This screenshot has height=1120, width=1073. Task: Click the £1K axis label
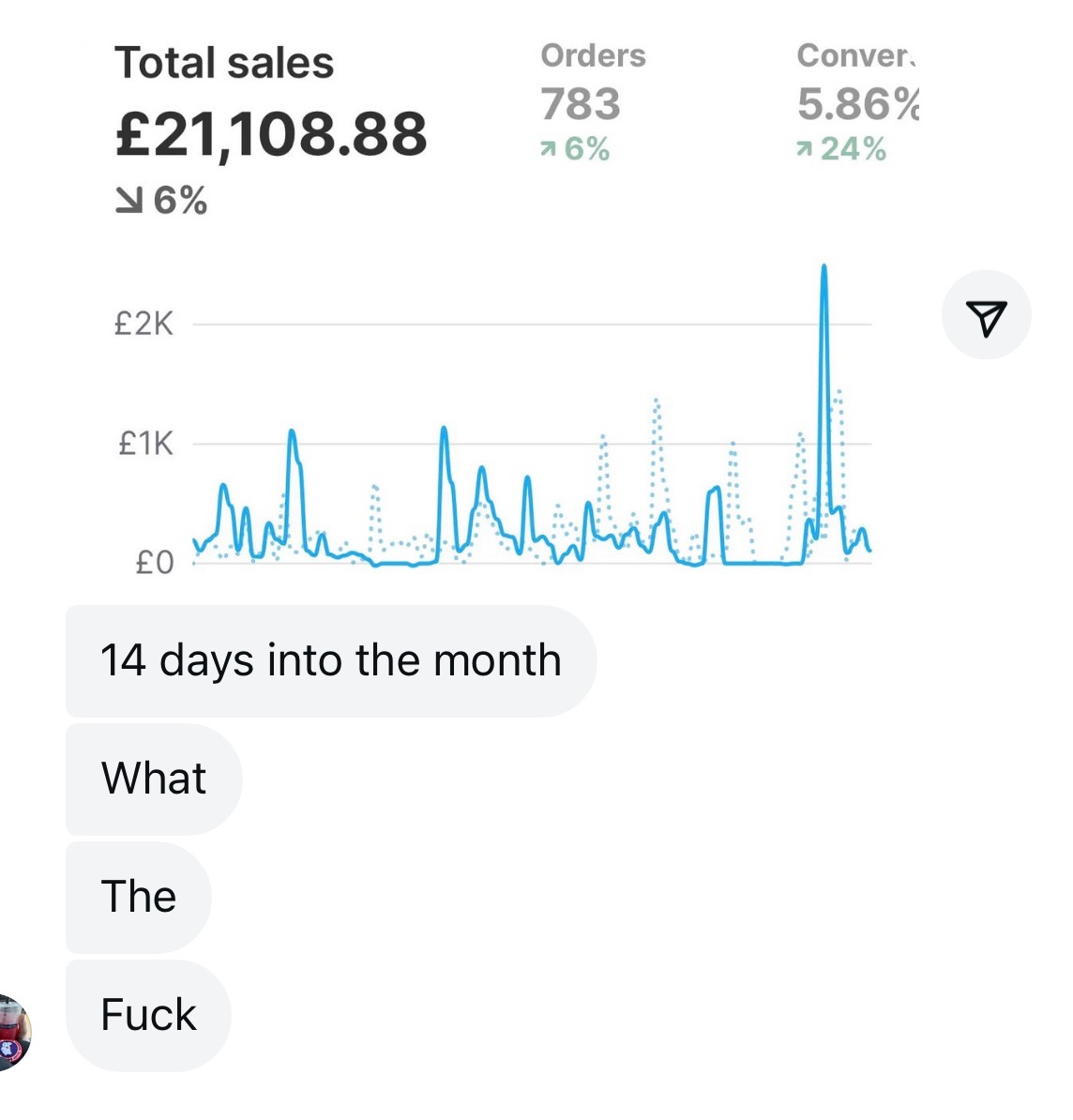tap(145, 444)
